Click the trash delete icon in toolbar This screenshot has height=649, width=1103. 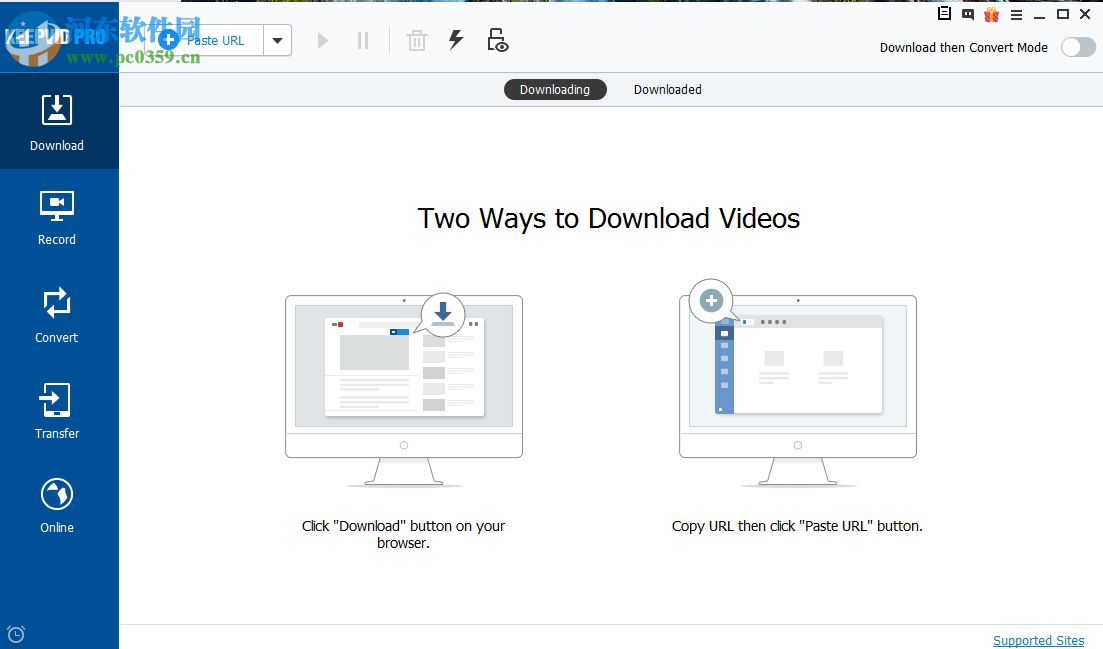(x=417, y=40)
